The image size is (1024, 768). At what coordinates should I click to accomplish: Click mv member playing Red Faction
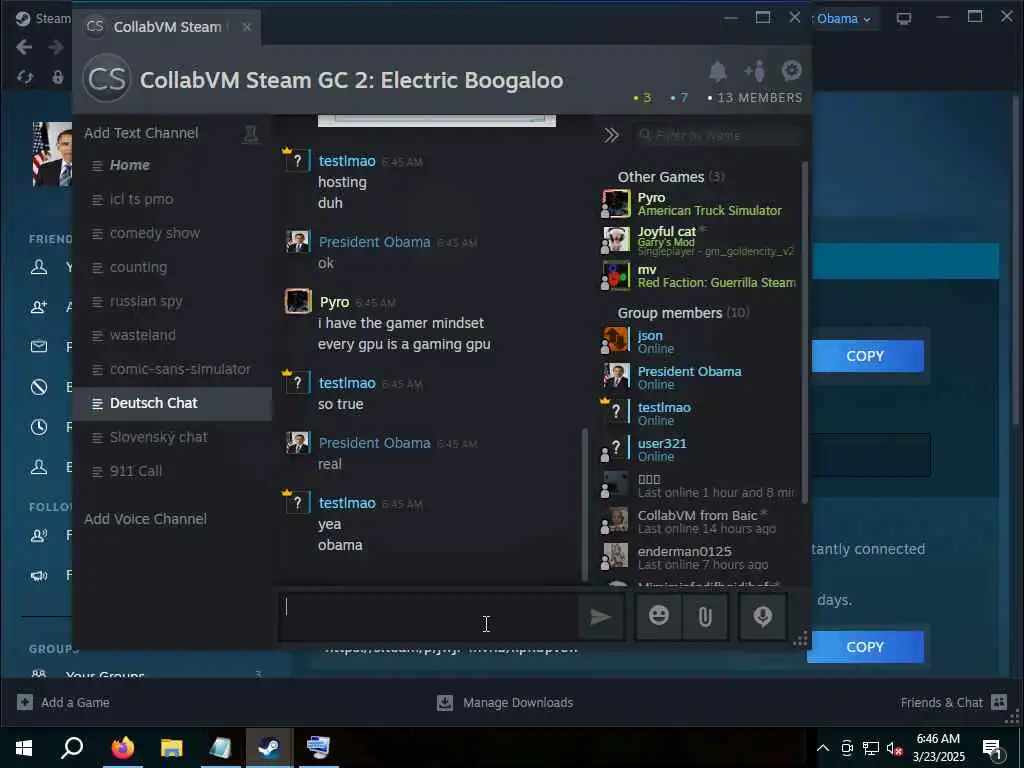pos(699,276)
